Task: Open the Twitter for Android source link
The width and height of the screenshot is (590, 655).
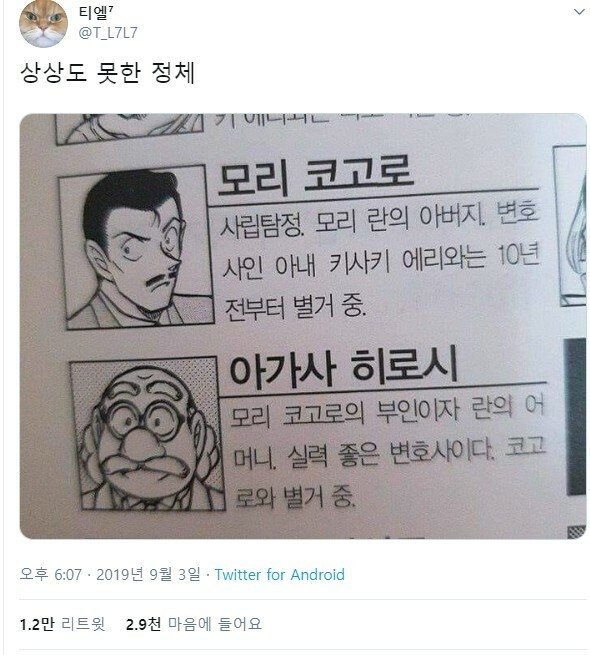Action: click(280, 574)
